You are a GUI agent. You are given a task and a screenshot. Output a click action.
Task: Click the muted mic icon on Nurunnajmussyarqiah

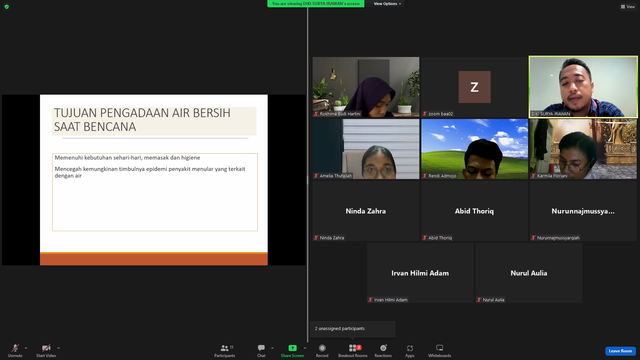click(x=533, y=238)
